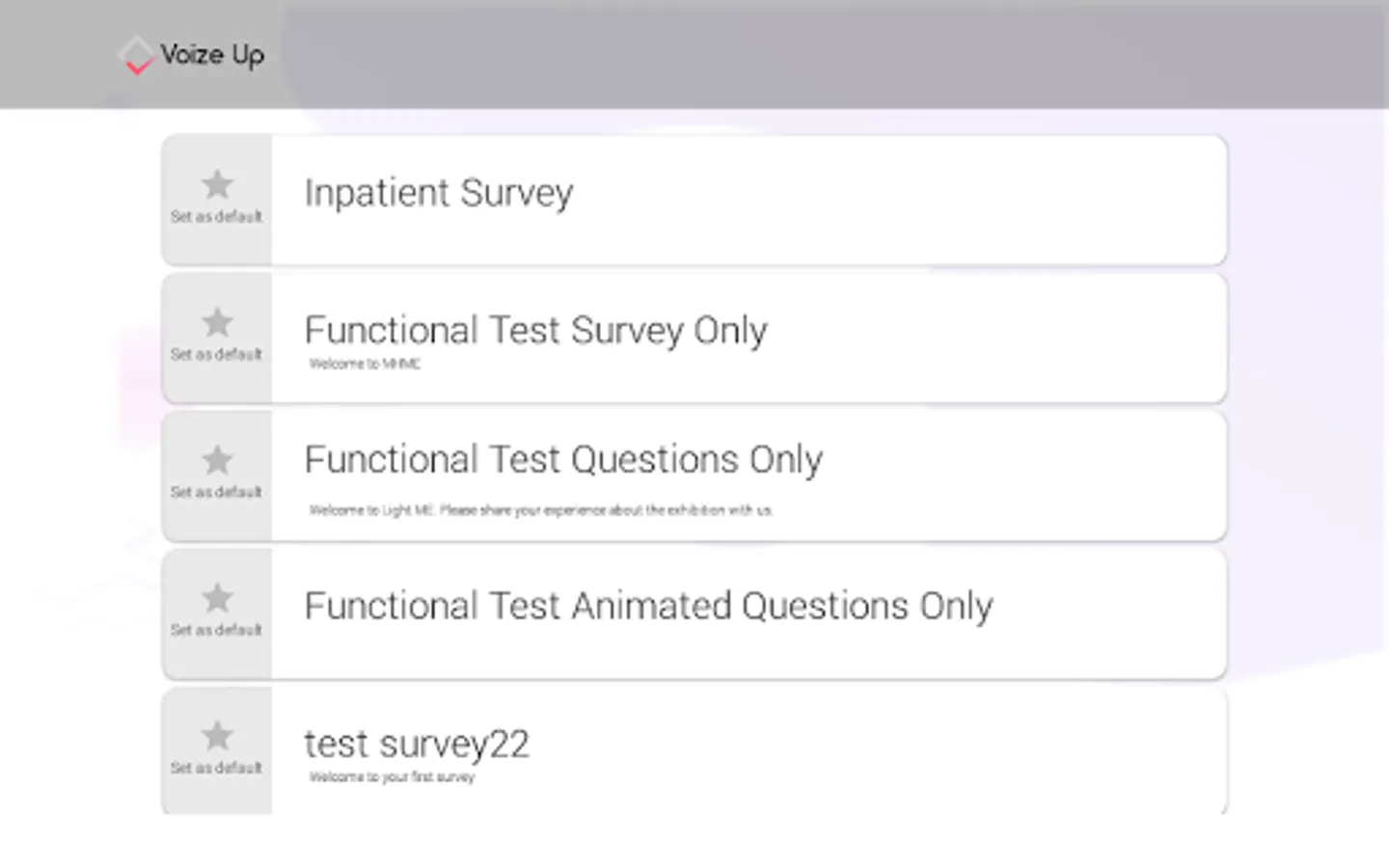The height and width of the screenshot is (868, 1389).
Task: Click the Voize Up app title text
Action: 212,55
